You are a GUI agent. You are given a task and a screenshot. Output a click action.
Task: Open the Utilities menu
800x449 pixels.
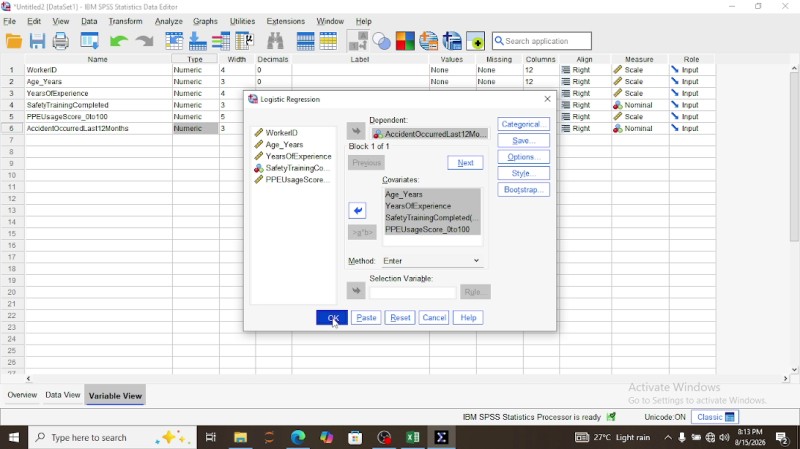click(242, 21)
